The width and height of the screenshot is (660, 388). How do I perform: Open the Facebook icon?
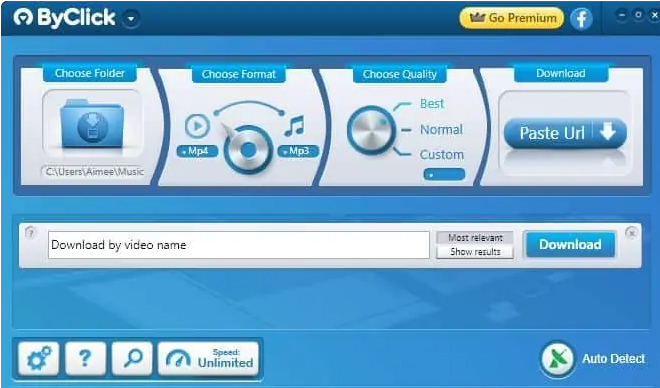coord(582,19)
